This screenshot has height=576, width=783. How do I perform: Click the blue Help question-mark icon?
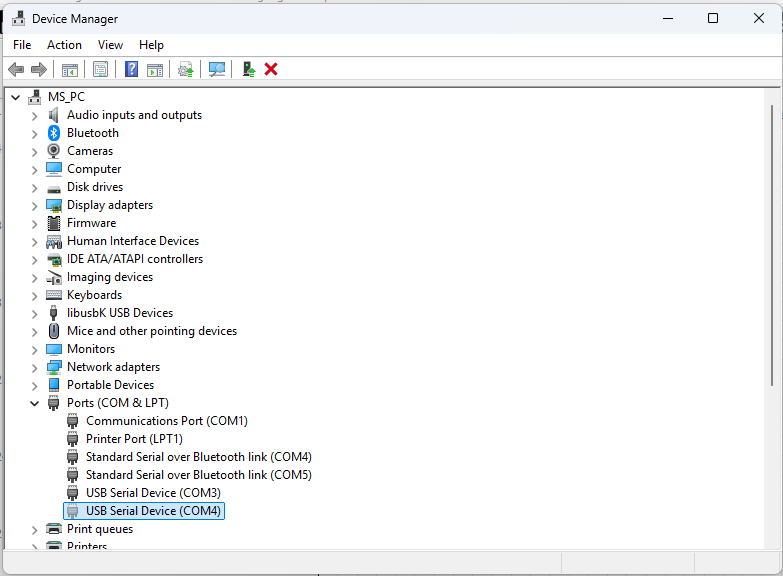[131, 69]
